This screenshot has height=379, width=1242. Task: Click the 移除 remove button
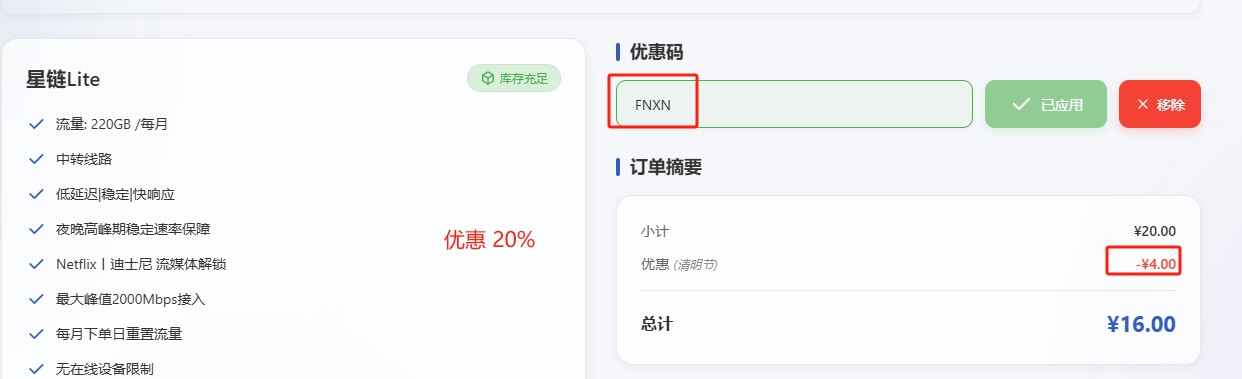pos(1160,104)
